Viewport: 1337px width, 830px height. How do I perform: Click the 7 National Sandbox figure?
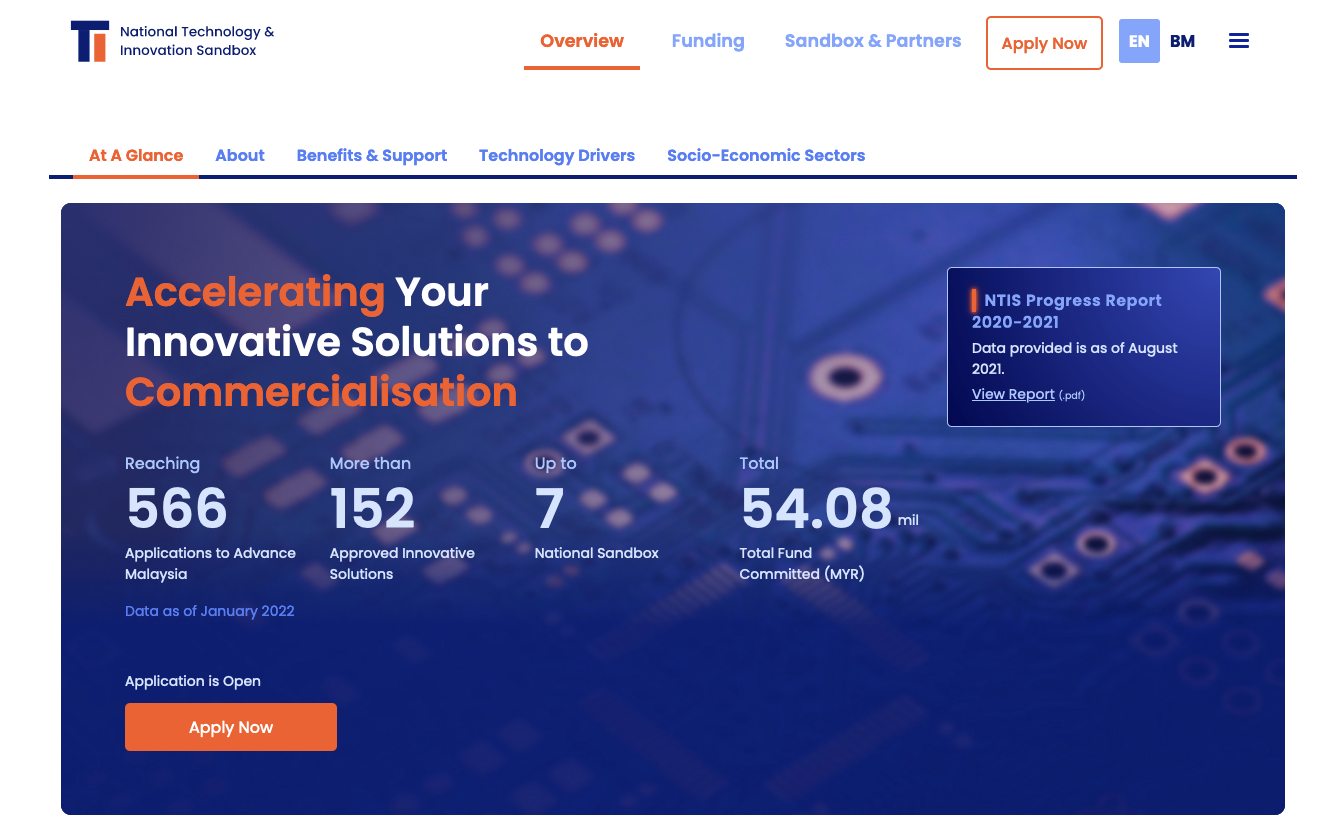549,508
